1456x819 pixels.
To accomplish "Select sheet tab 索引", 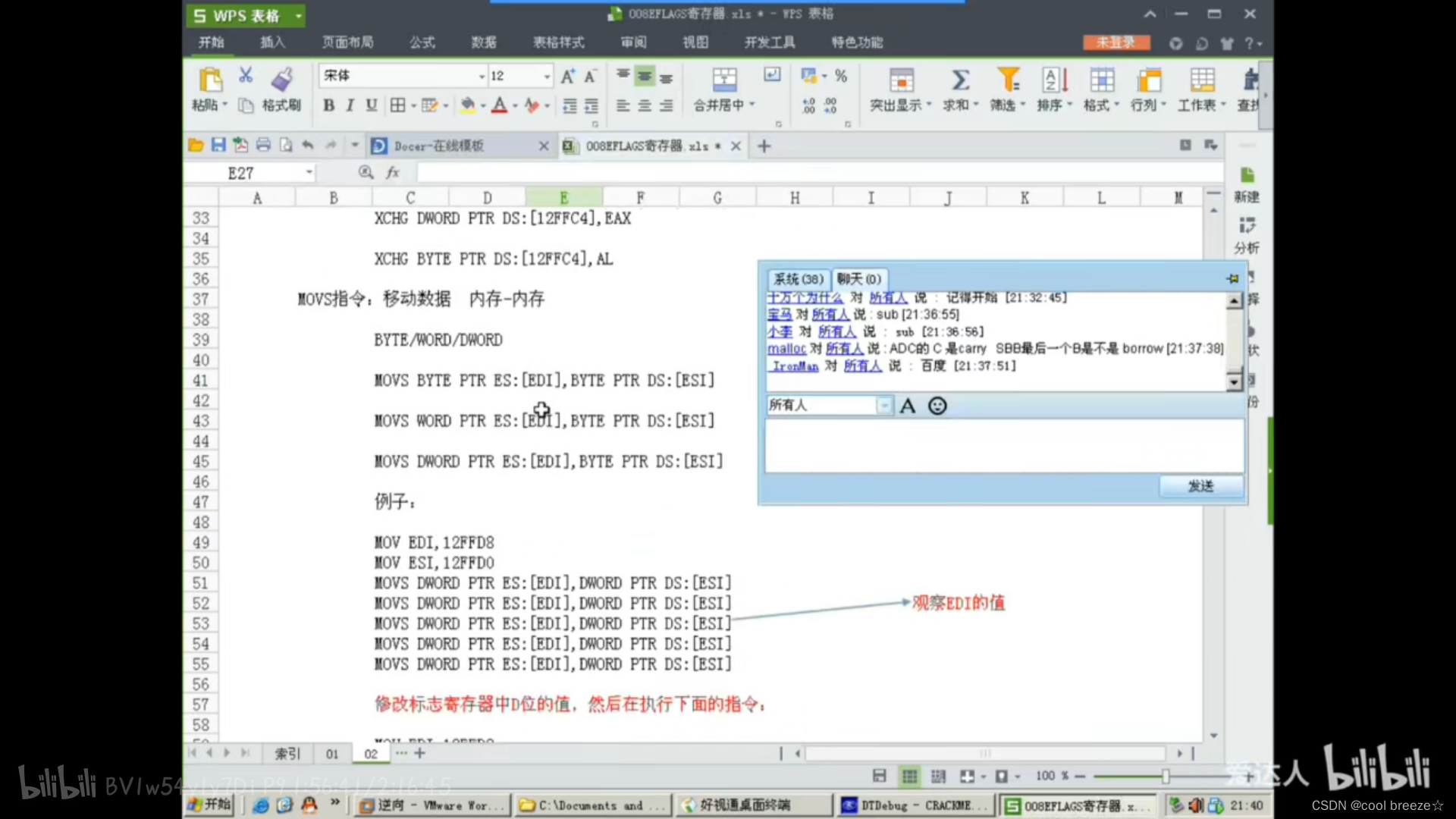I will coord(287,754).
